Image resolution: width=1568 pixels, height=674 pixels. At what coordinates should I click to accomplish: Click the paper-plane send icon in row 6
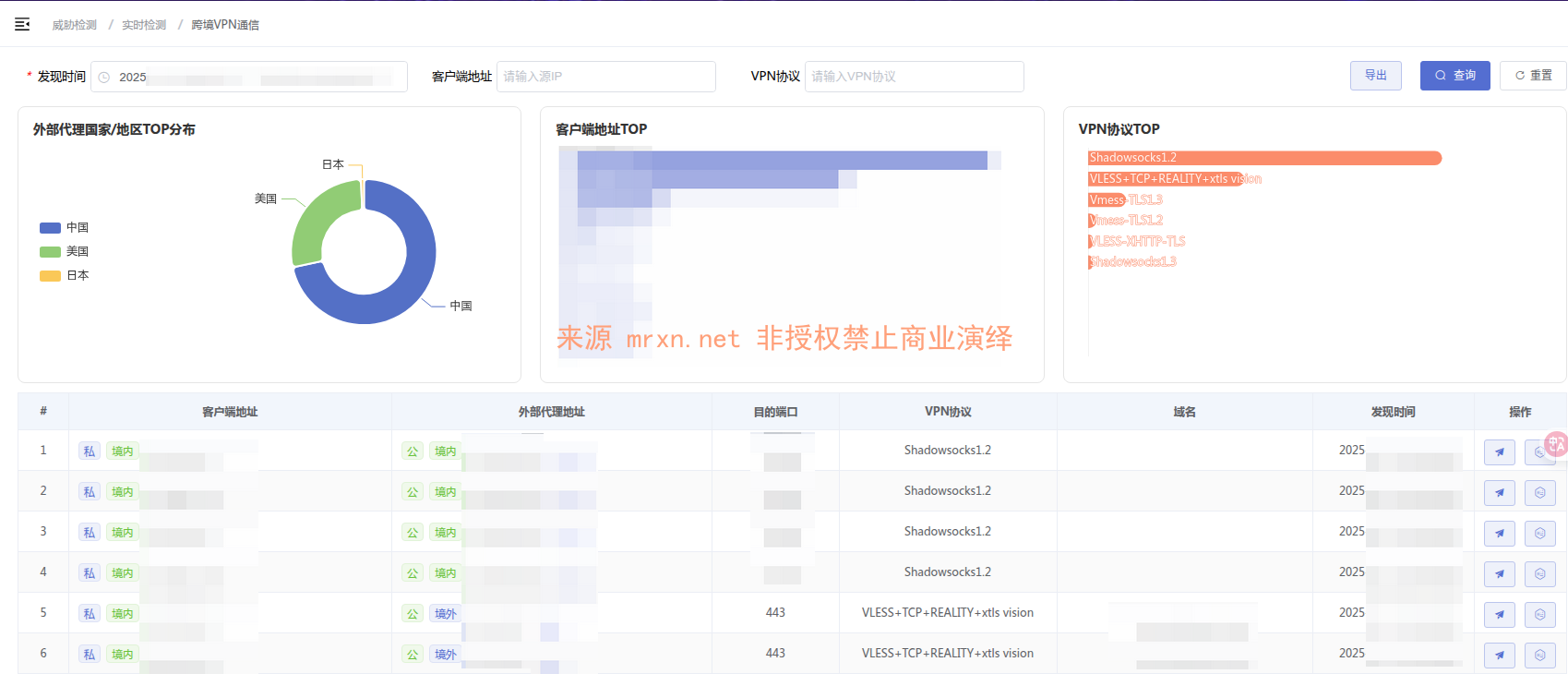coord(1500,656)
